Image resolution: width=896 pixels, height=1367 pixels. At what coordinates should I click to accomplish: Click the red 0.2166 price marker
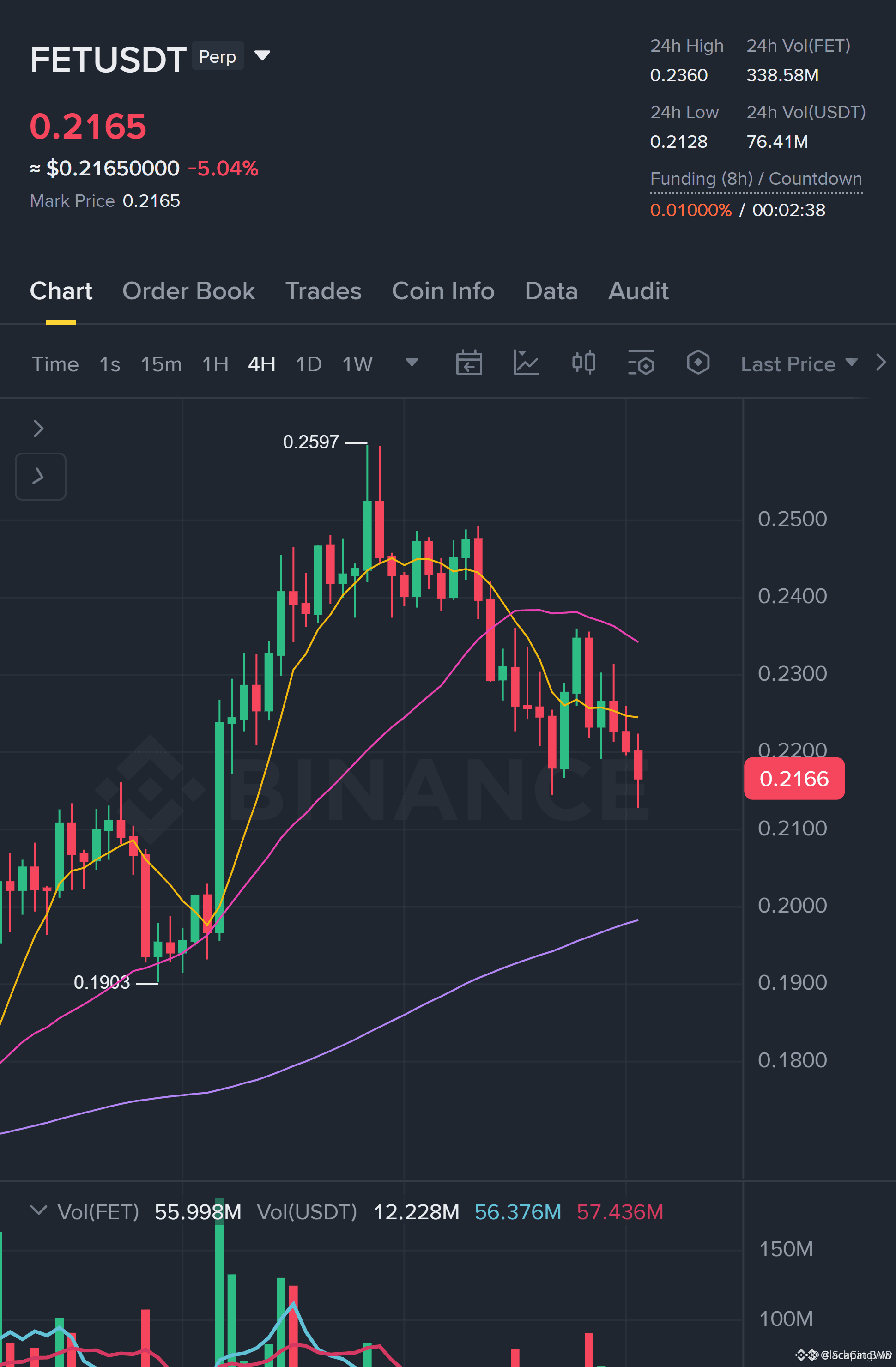794,778
